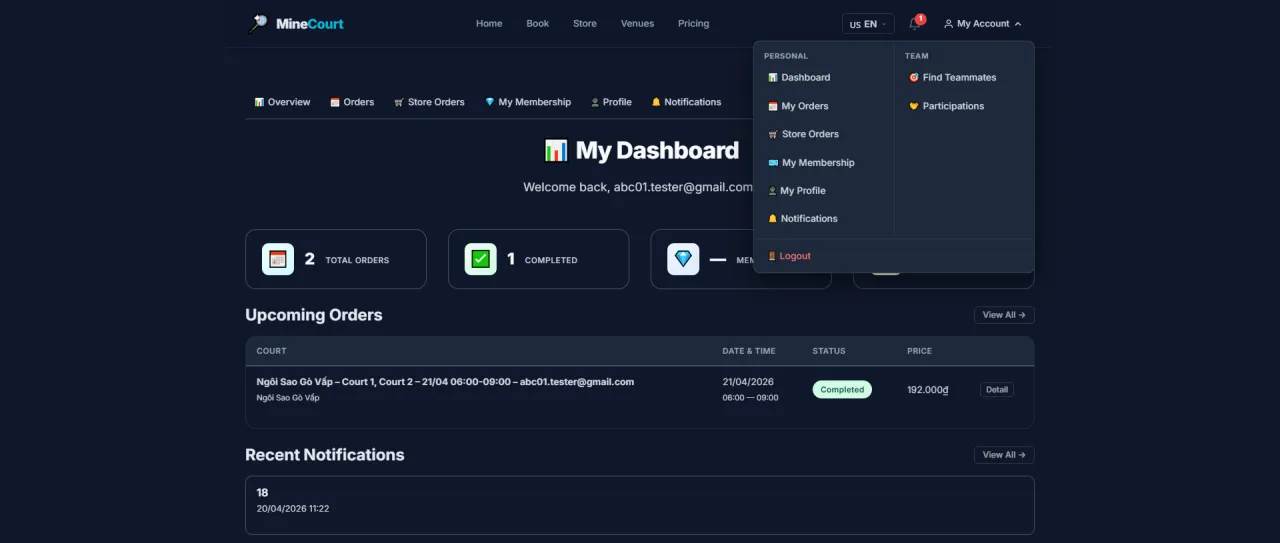Screen dimensions: 1280x543
Task: Click the Completed status badge
Action: click(x=842, y=390)
